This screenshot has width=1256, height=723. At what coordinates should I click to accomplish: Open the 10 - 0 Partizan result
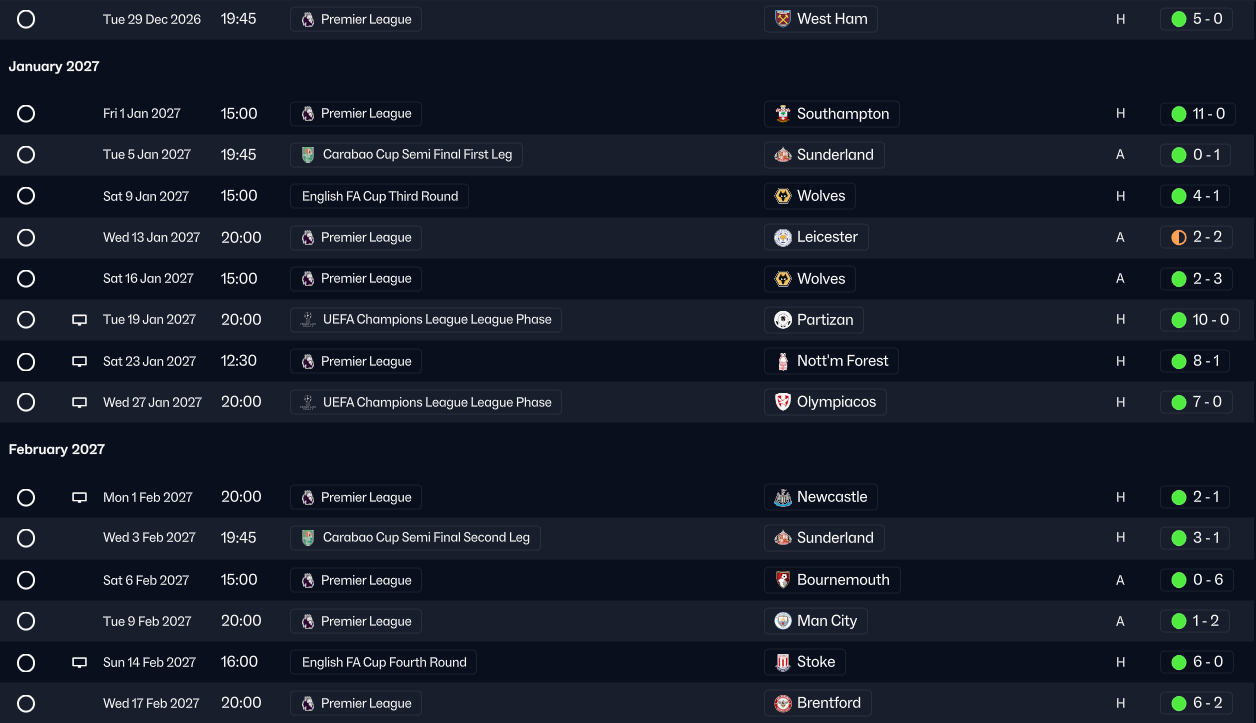tap(1200, 320)
